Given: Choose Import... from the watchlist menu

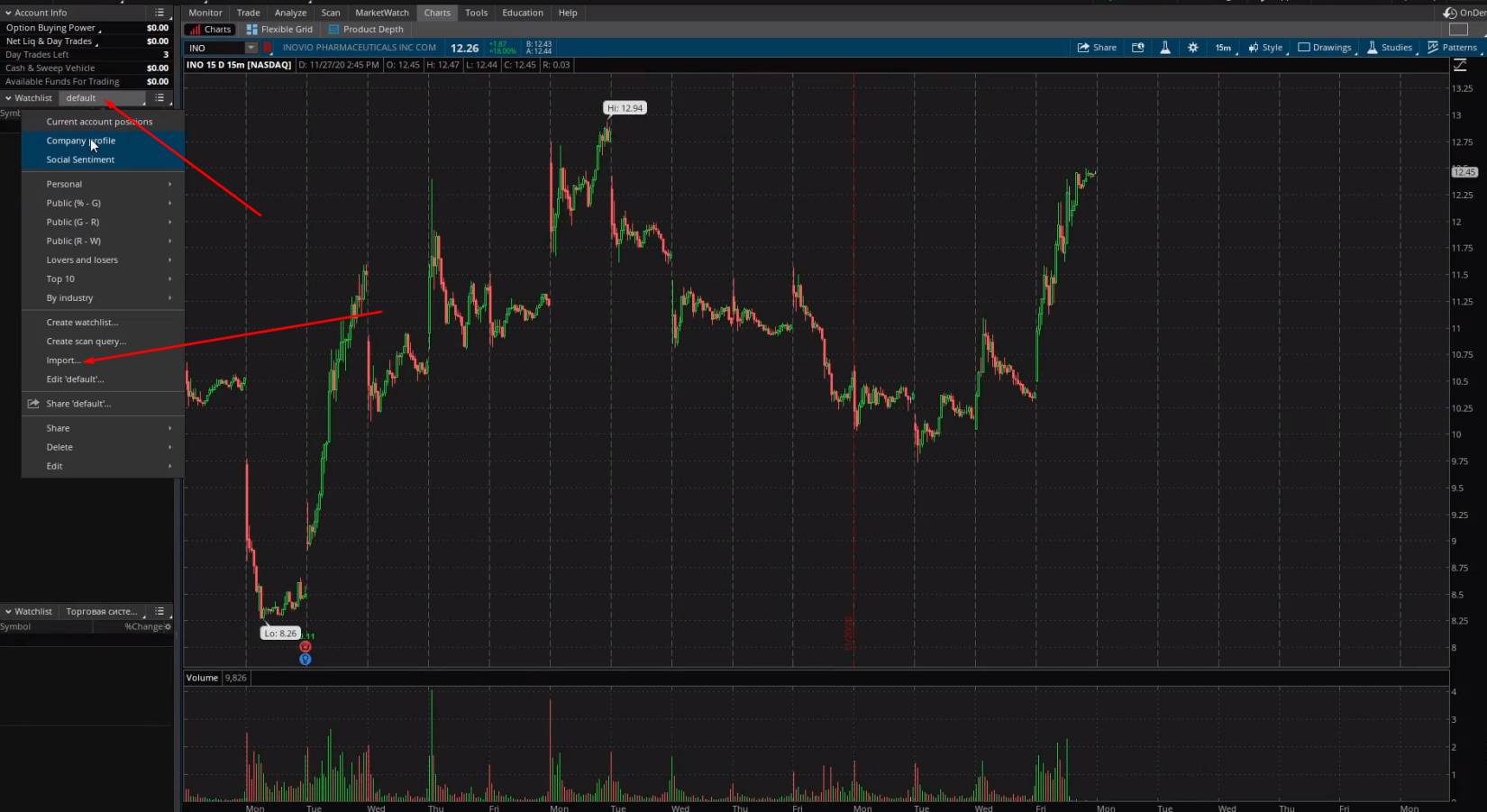Looking at the screenshot, I should tap(63, 360).
